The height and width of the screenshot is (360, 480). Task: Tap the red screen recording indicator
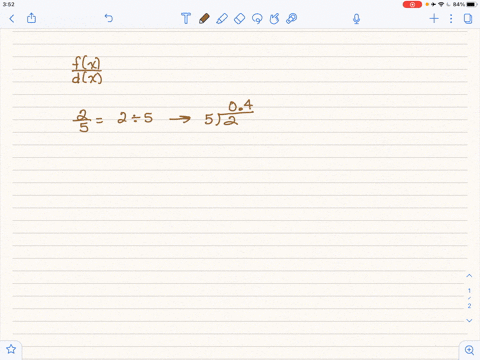click(412, 4)
